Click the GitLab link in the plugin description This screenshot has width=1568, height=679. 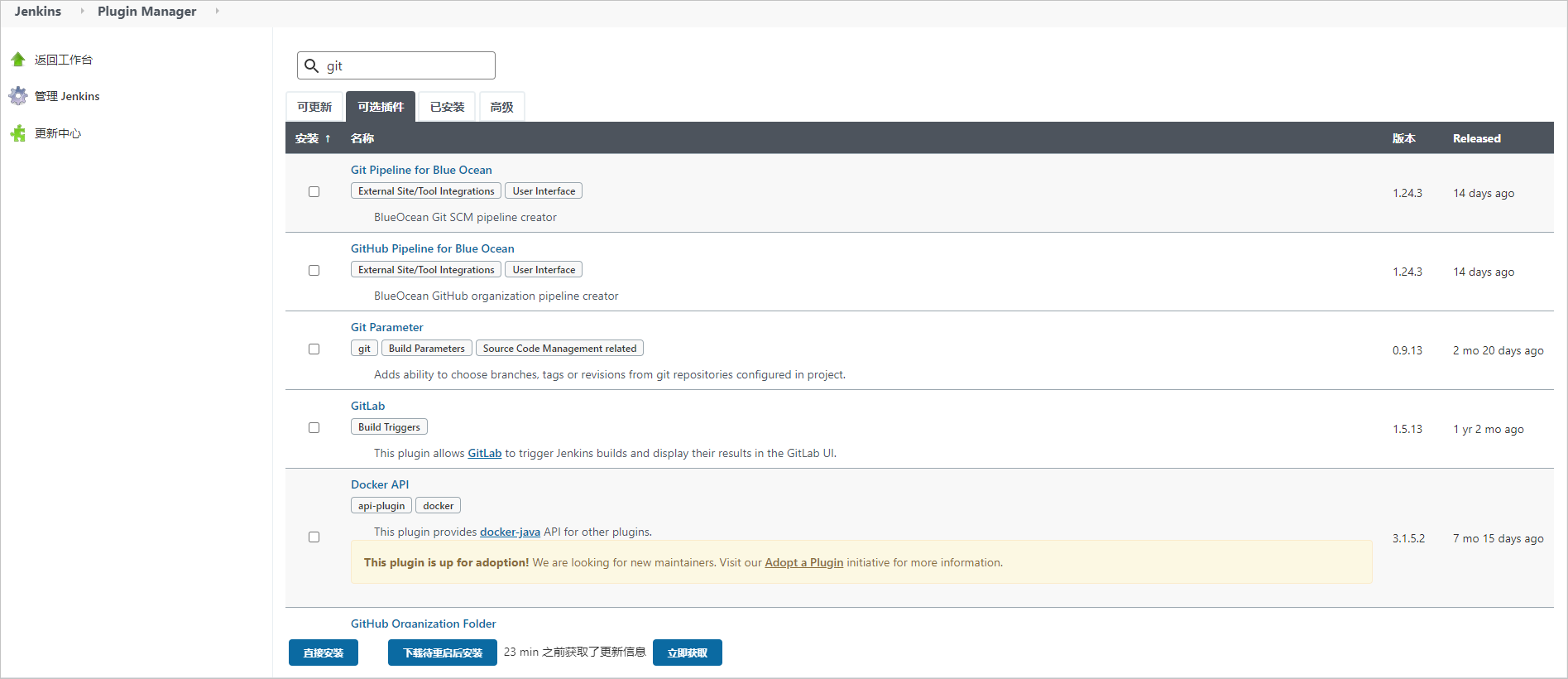click(485, 453)
